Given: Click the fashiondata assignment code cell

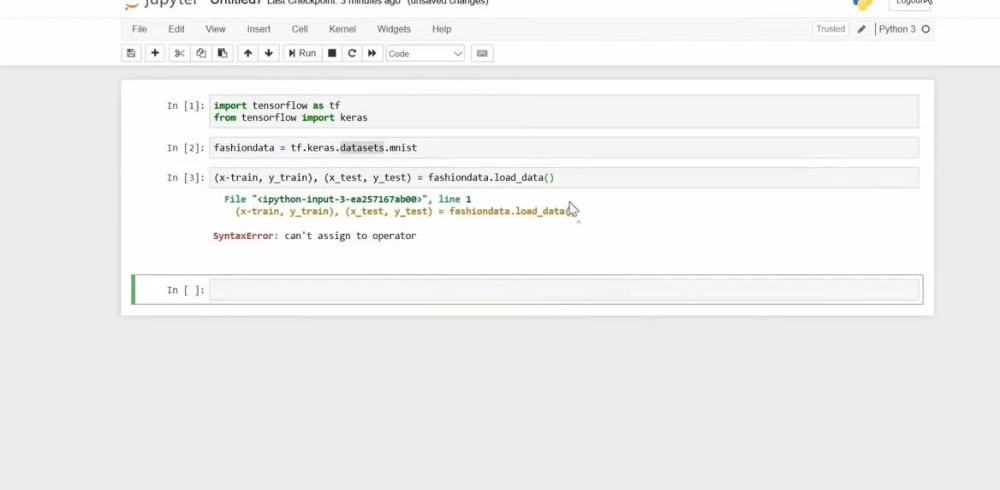Looking at the screenshot, I should coord(564,147).
